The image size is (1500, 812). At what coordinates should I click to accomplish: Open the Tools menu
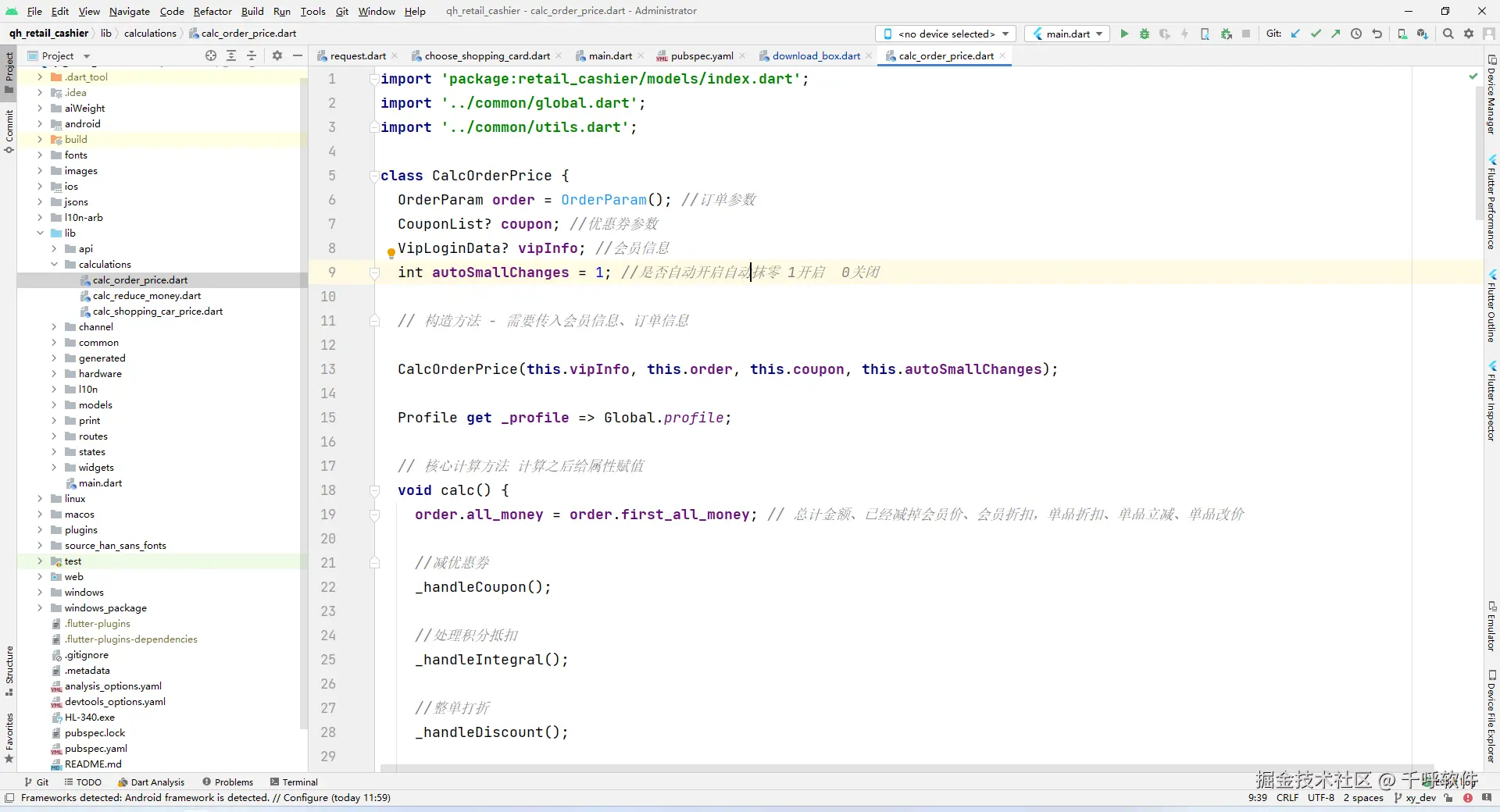312,11
